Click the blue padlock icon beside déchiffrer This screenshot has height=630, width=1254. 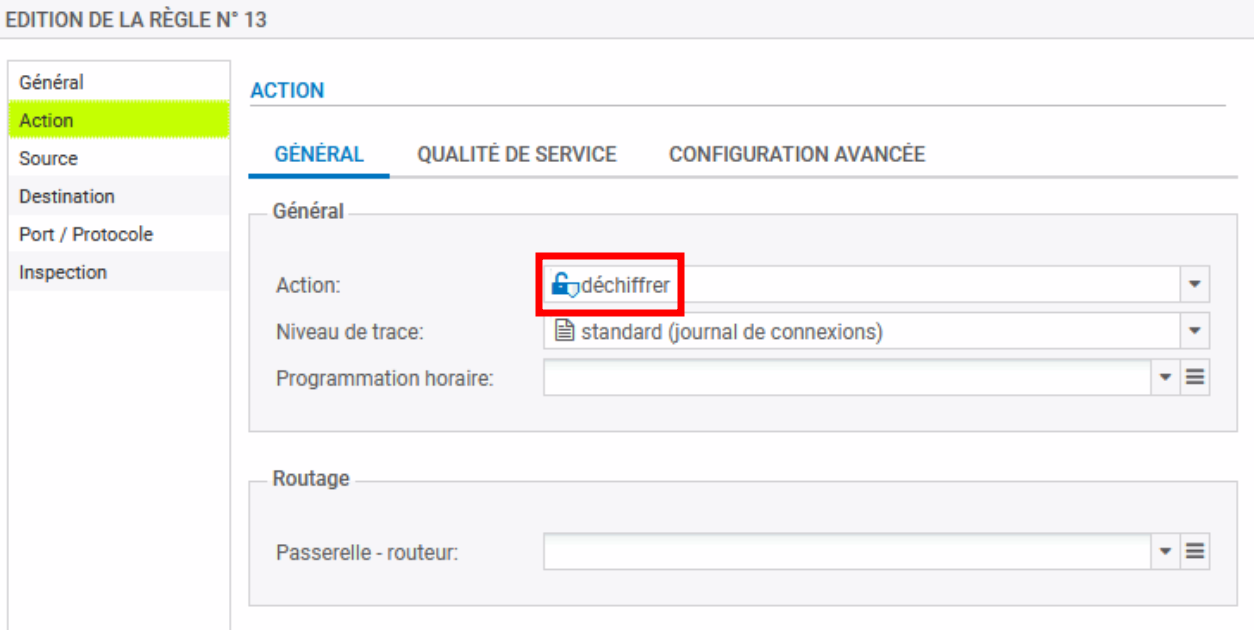(564, 286)
